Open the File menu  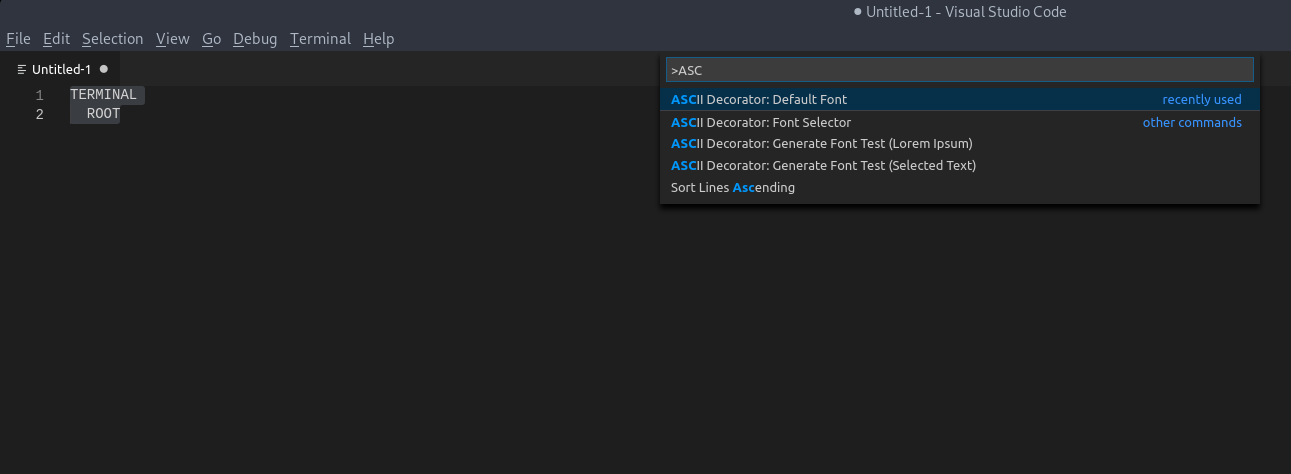coord(19,39)
